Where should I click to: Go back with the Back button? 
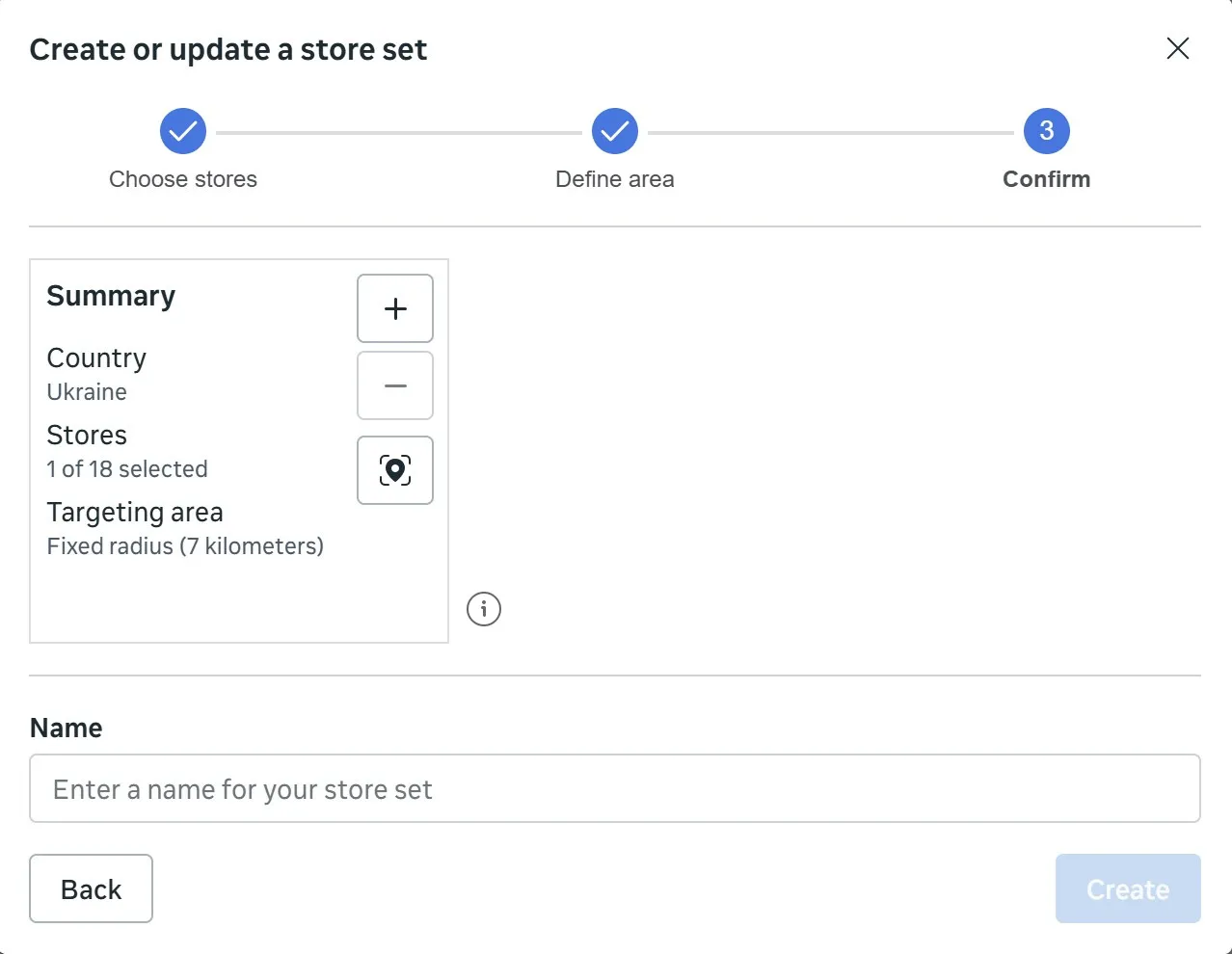tap(91, 888)
